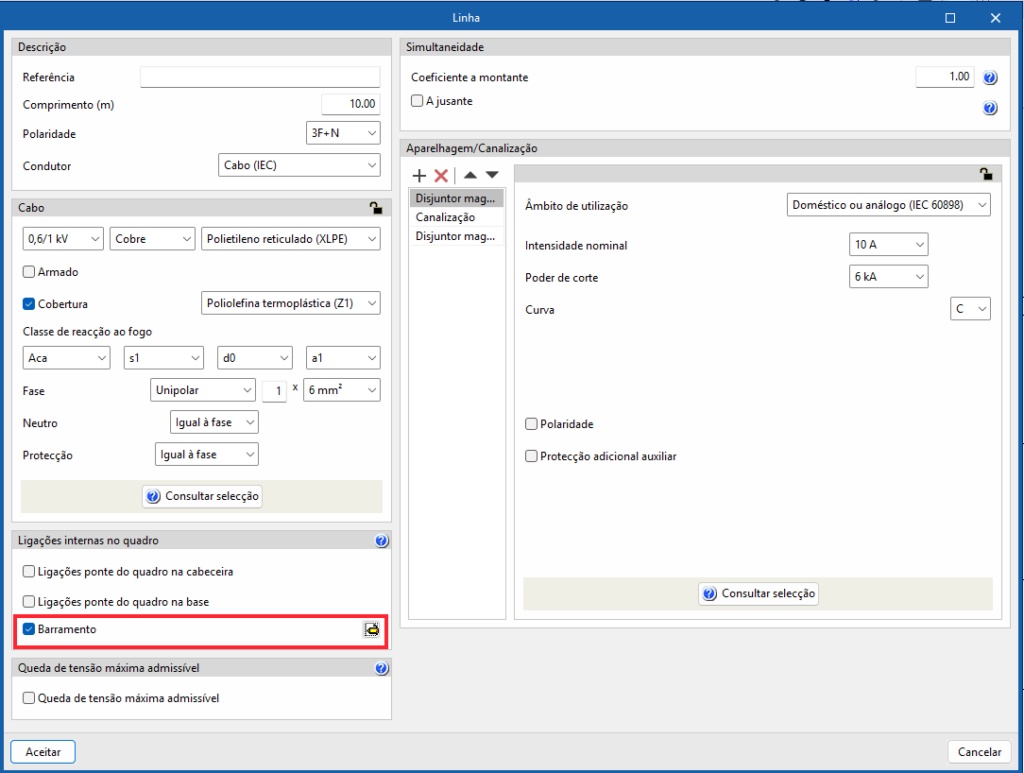The image size is (1024, 773).
Task: Open help for Queda de tensão máxima admissível
Action: (x=382, y=668)
